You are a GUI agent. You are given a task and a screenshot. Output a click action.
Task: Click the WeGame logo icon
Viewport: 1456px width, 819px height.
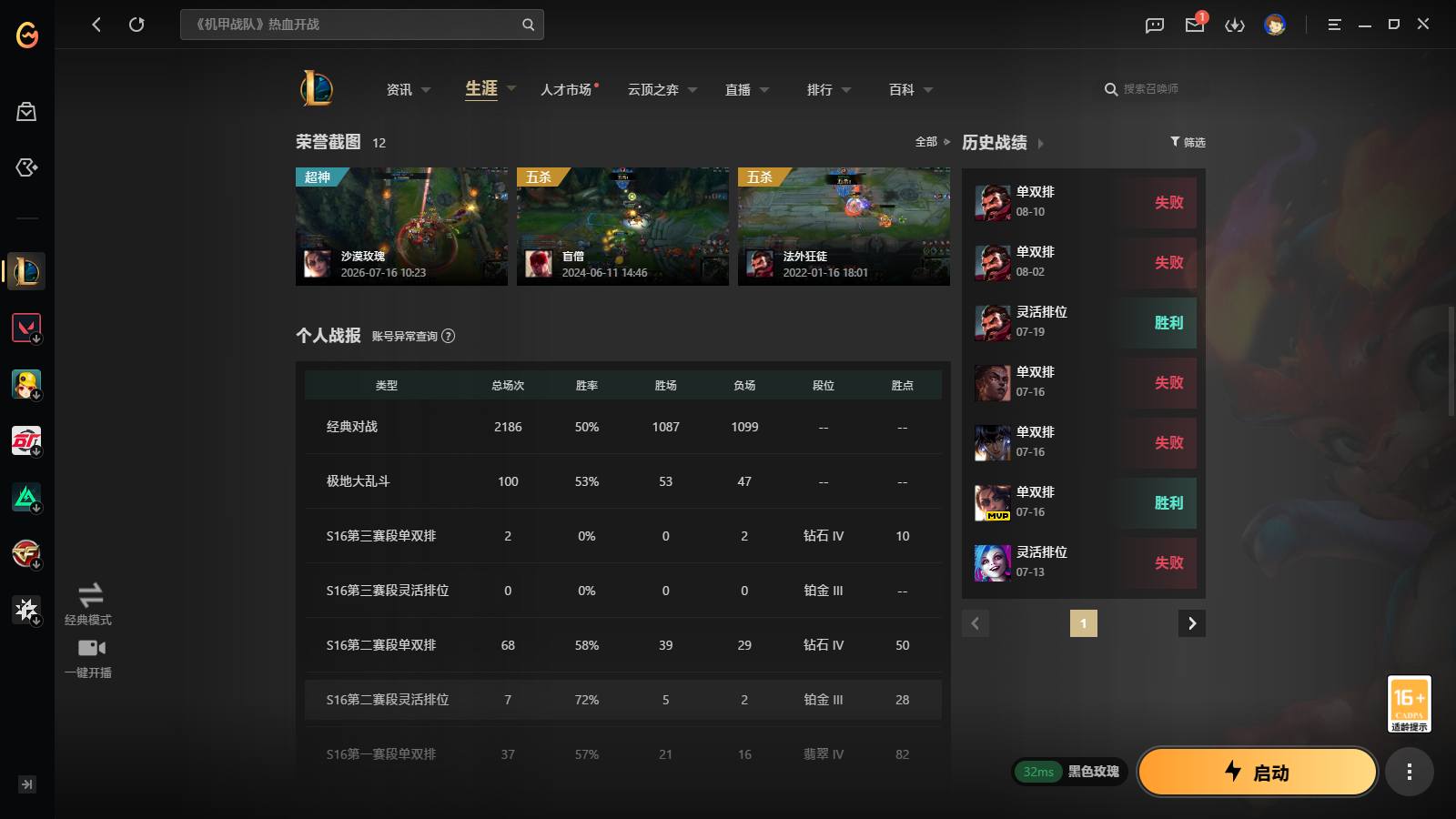point(27,35)
